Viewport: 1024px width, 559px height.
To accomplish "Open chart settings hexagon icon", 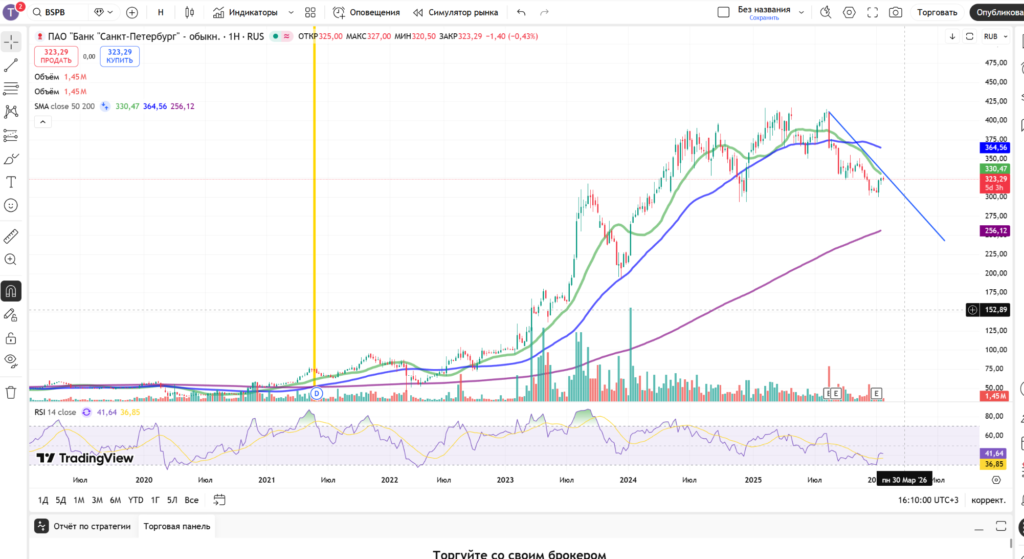I will [x=849, y=12].
